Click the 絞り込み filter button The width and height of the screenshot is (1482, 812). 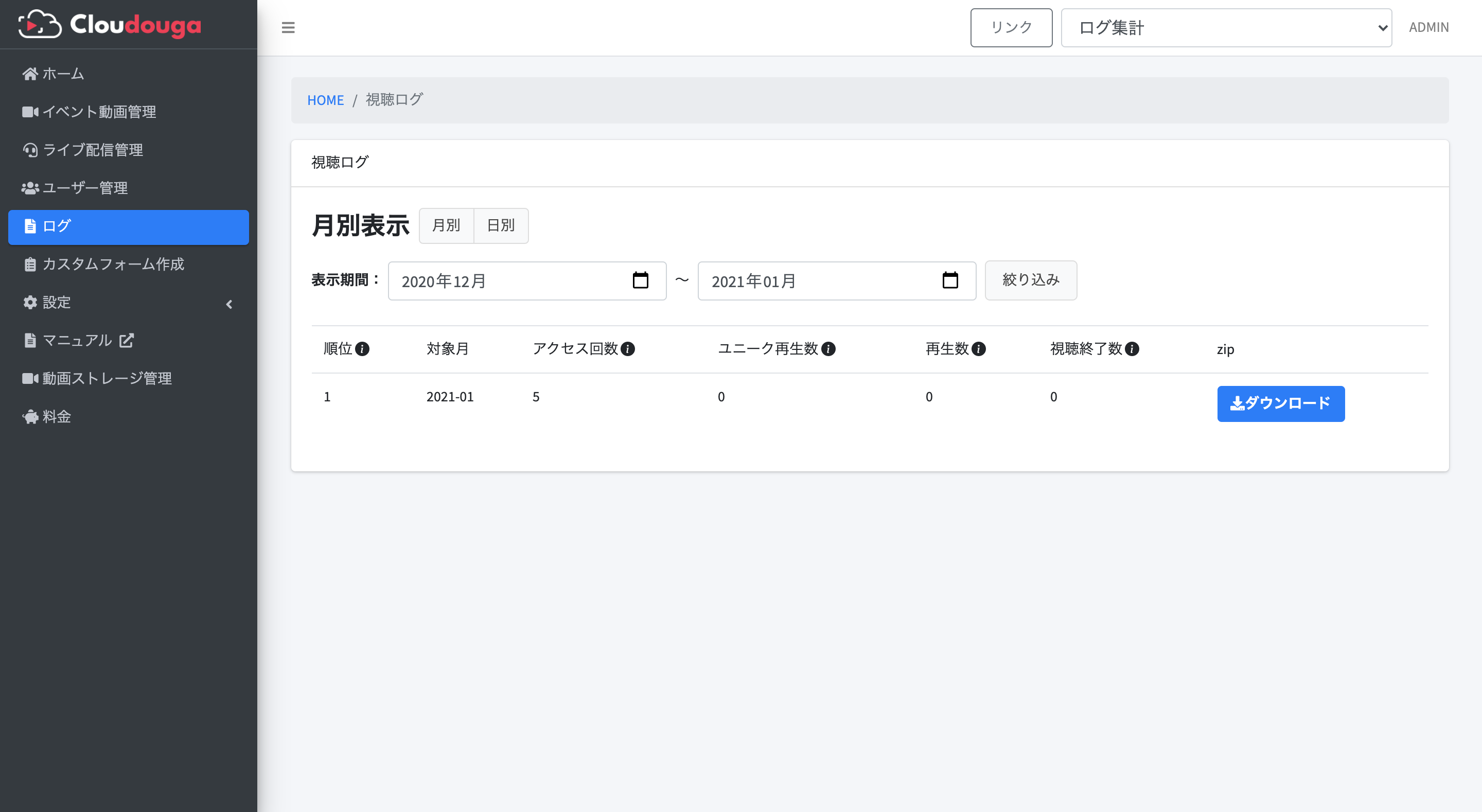1030,280
